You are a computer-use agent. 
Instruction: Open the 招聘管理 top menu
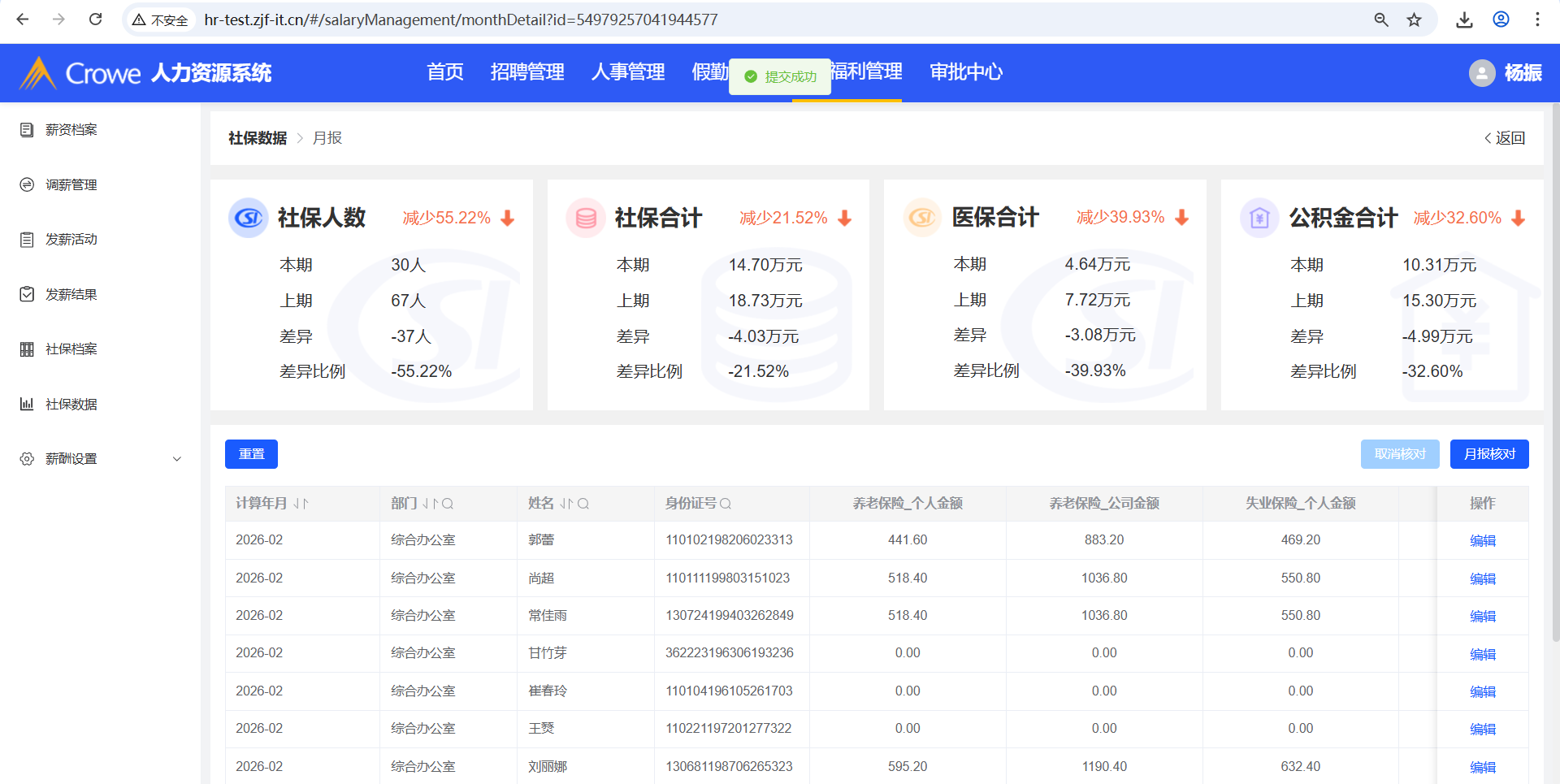[x=527, y=72]
